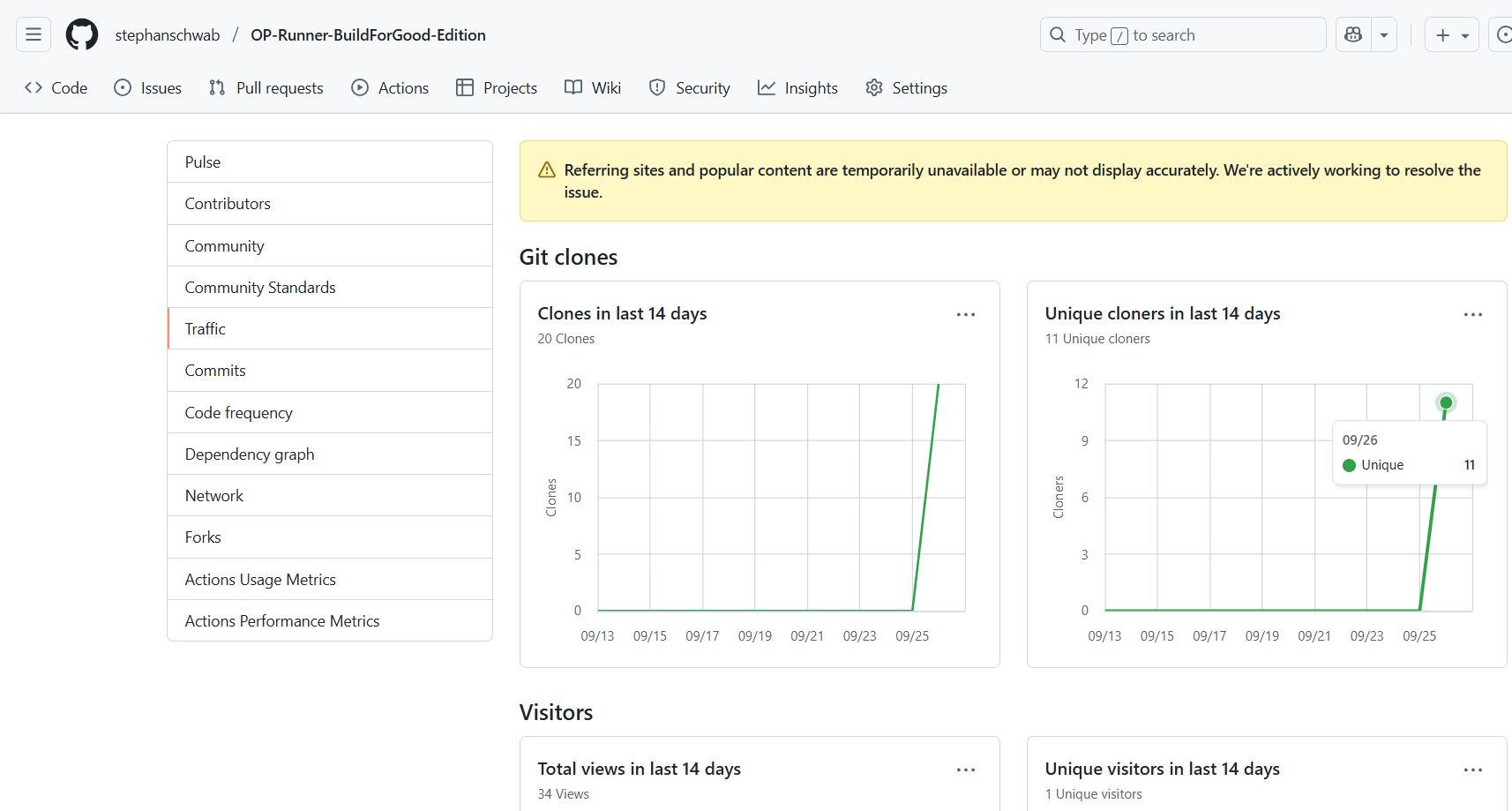Open Actions Usage Metrics in sidebar

[x=260, y=580]
